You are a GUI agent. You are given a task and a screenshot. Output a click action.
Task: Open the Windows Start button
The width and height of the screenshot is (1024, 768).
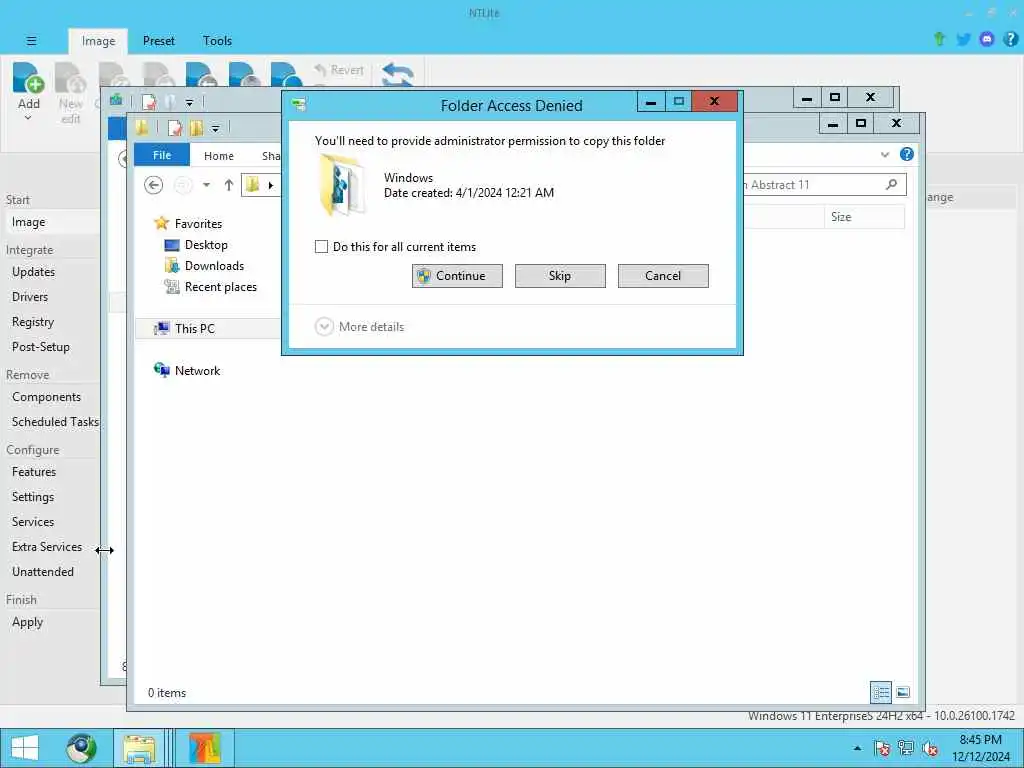coord(24,748)
